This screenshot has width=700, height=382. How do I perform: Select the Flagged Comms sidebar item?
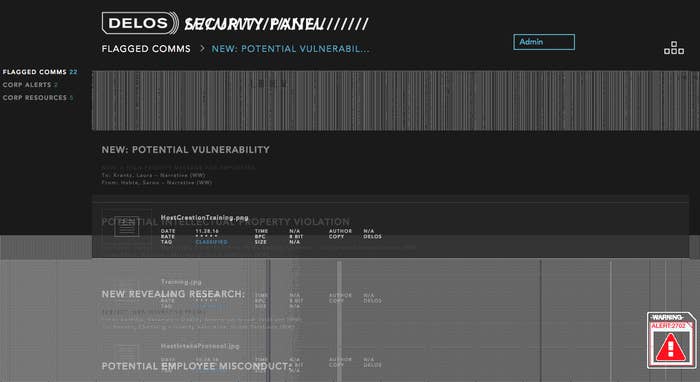(40, 72)
